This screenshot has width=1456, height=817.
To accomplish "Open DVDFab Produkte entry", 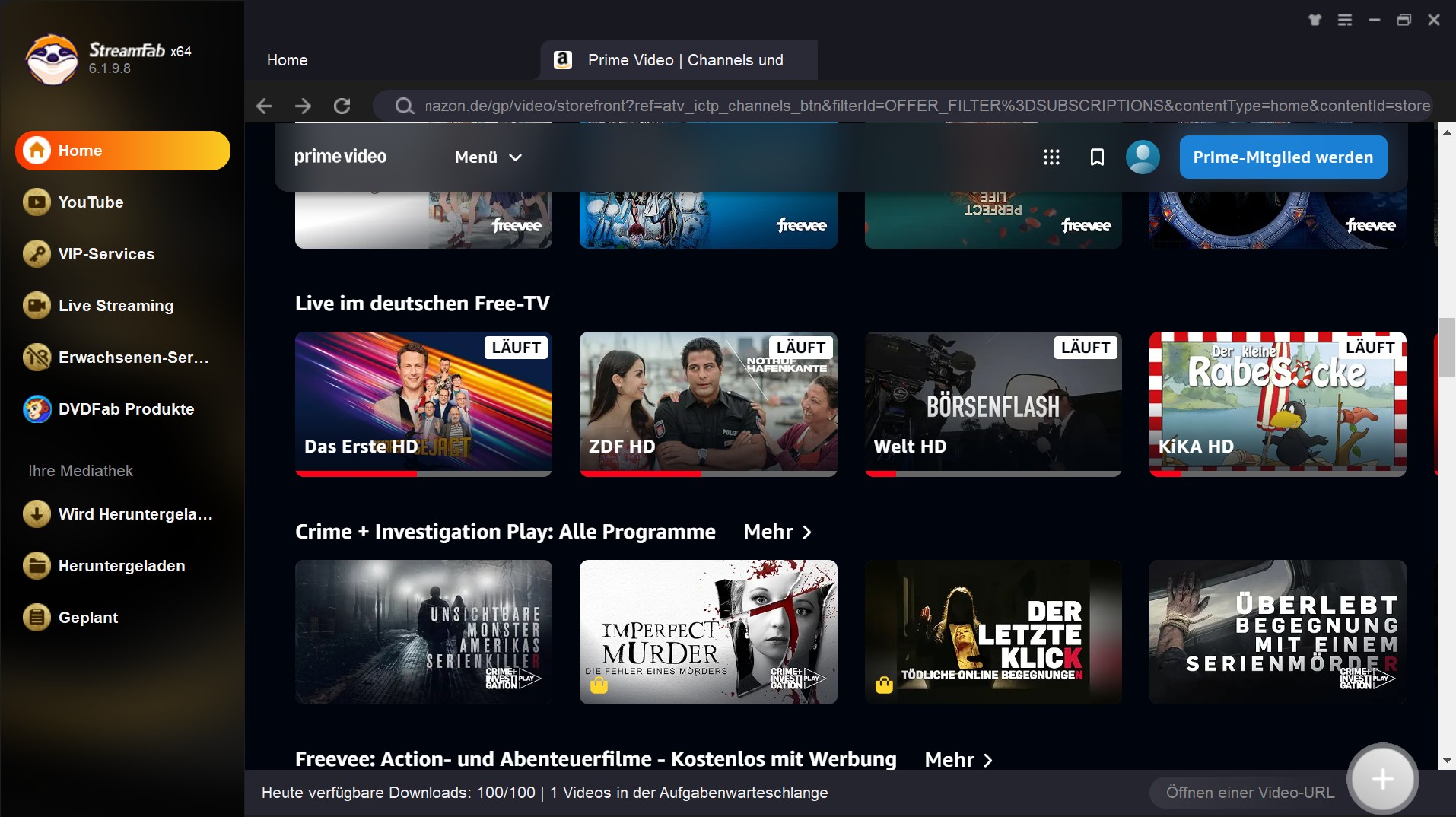I will coord(122,409).
